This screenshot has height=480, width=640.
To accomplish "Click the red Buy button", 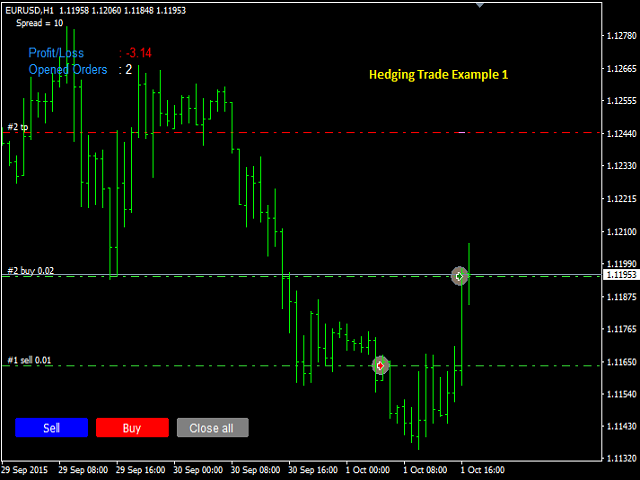I will 132,427.
